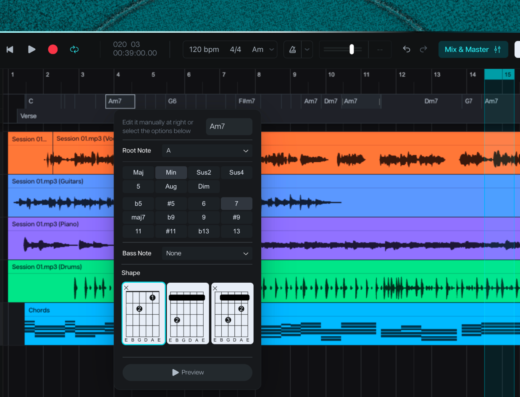The height and width of the screenshot is (397, 520).
Task: Click the metronome icon
Action: [x=293, y=50]
